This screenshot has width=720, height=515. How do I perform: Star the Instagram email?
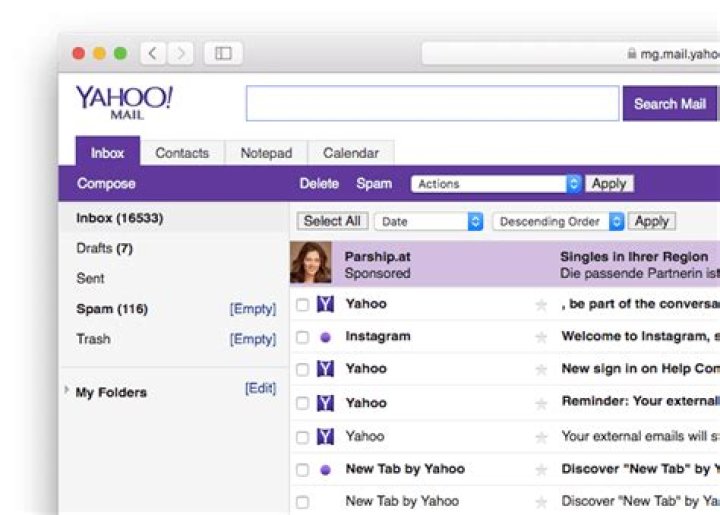click(x=541, y=337)
